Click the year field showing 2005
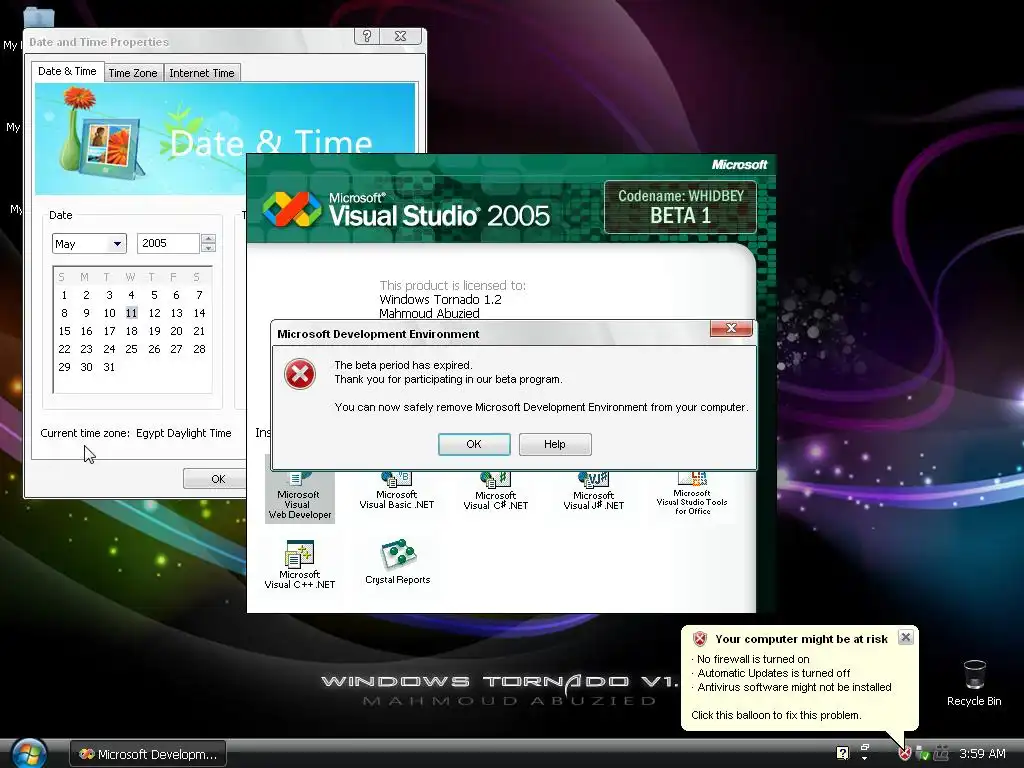 [x=168, y=243]
